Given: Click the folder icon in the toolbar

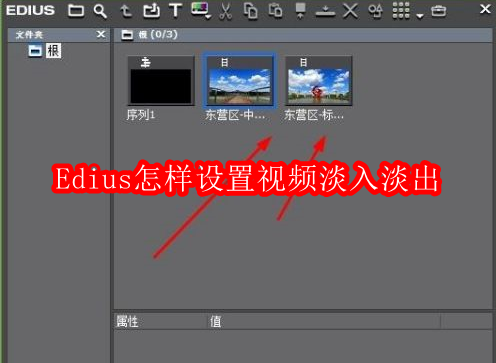Looking at the screenshot, I should click(x=76, y=11).
